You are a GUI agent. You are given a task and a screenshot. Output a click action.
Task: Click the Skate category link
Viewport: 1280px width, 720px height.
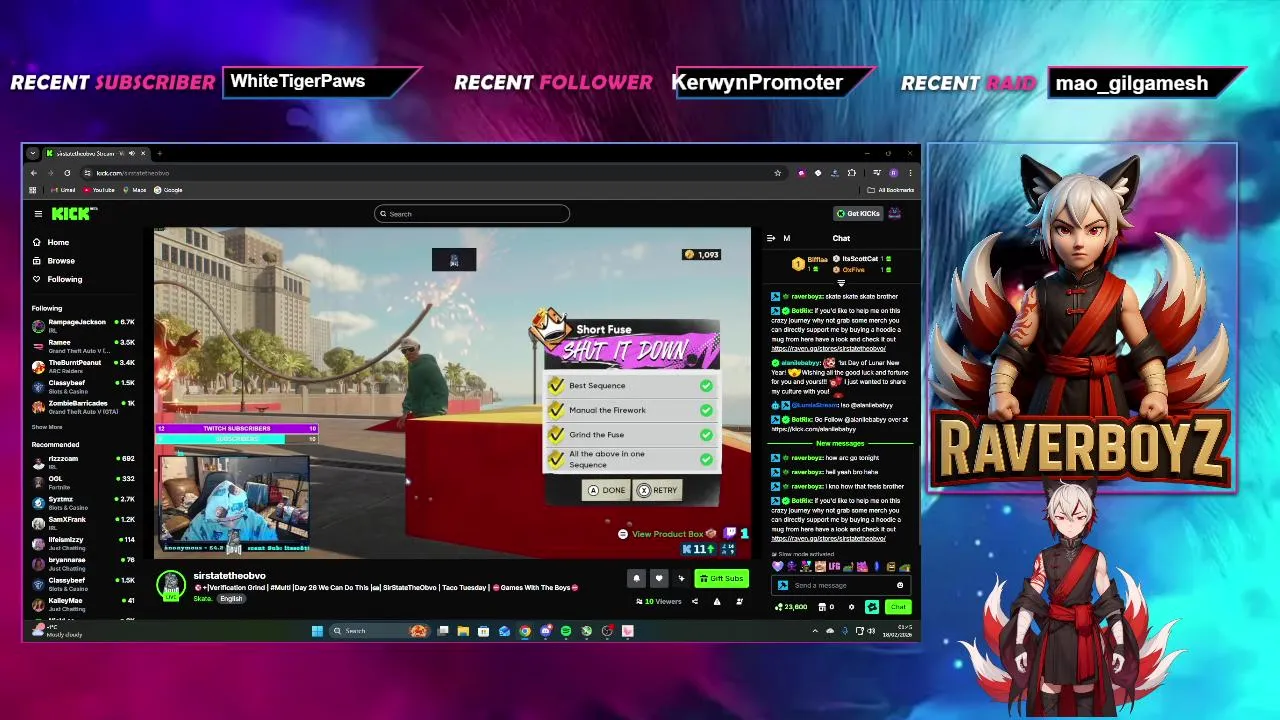point(202,599)
